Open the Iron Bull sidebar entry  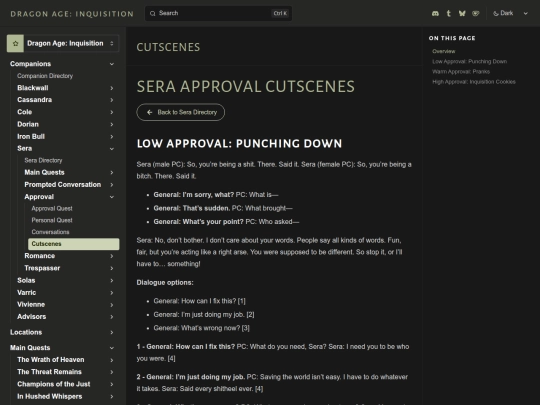tap(31, 137)
